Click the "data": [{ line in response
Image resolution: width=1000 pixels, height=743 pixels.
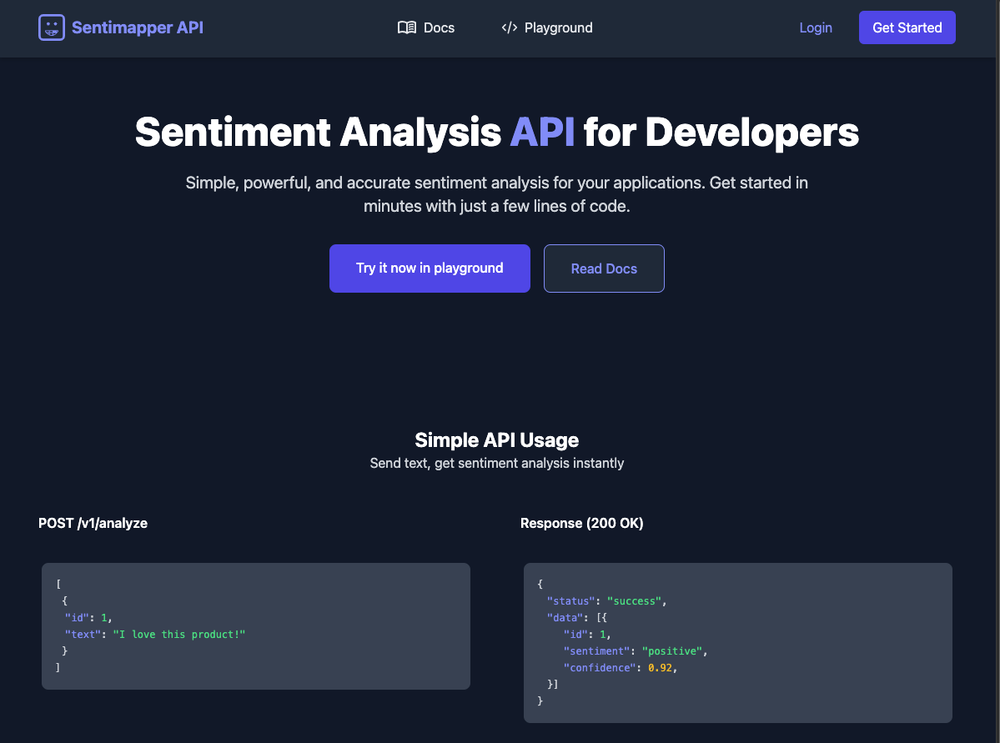(577, 618)
